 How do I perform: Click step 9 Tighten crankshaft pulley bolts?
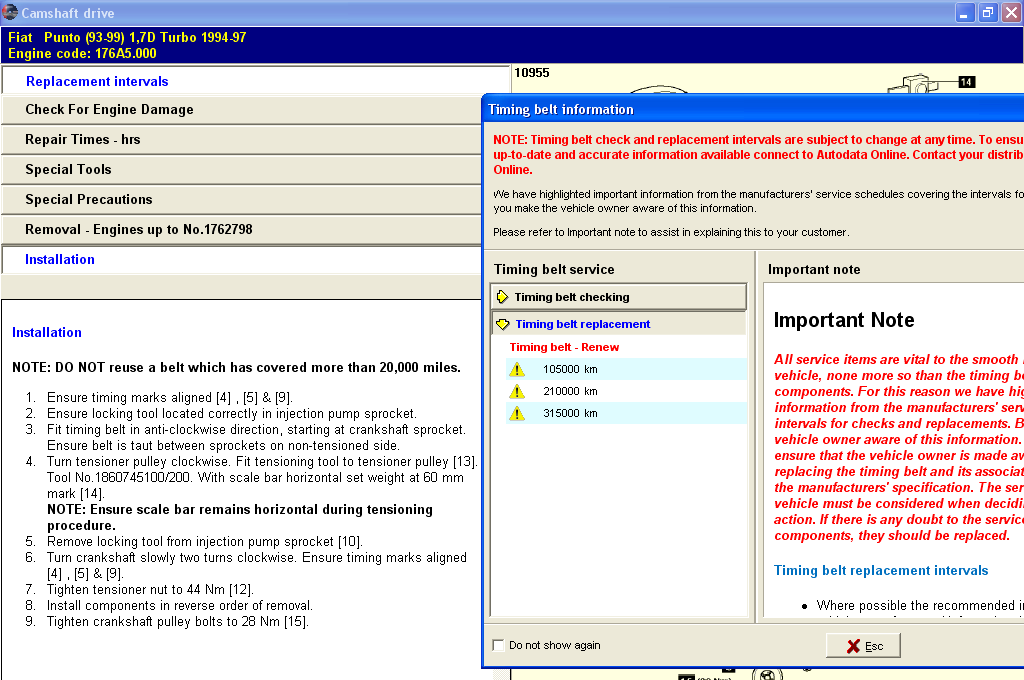(178, 622)
